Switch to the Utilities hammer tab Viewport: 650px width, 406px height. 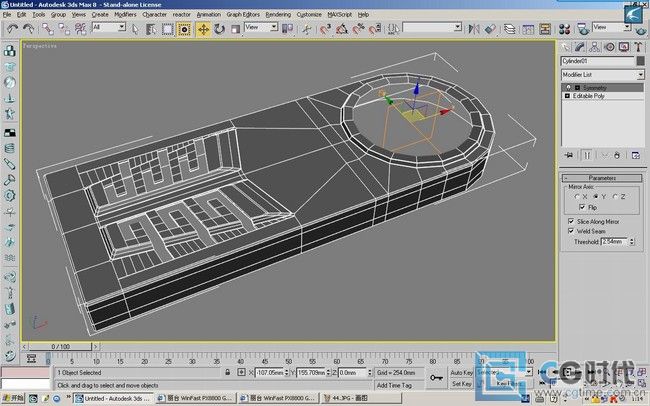point(638,47)
